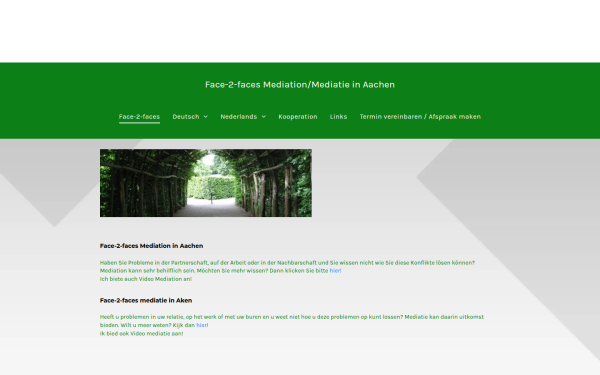Click the heading 'Face-2-faces mediatie in Aken'
This screenshot has height=375, width=600.
click(146, 300)
